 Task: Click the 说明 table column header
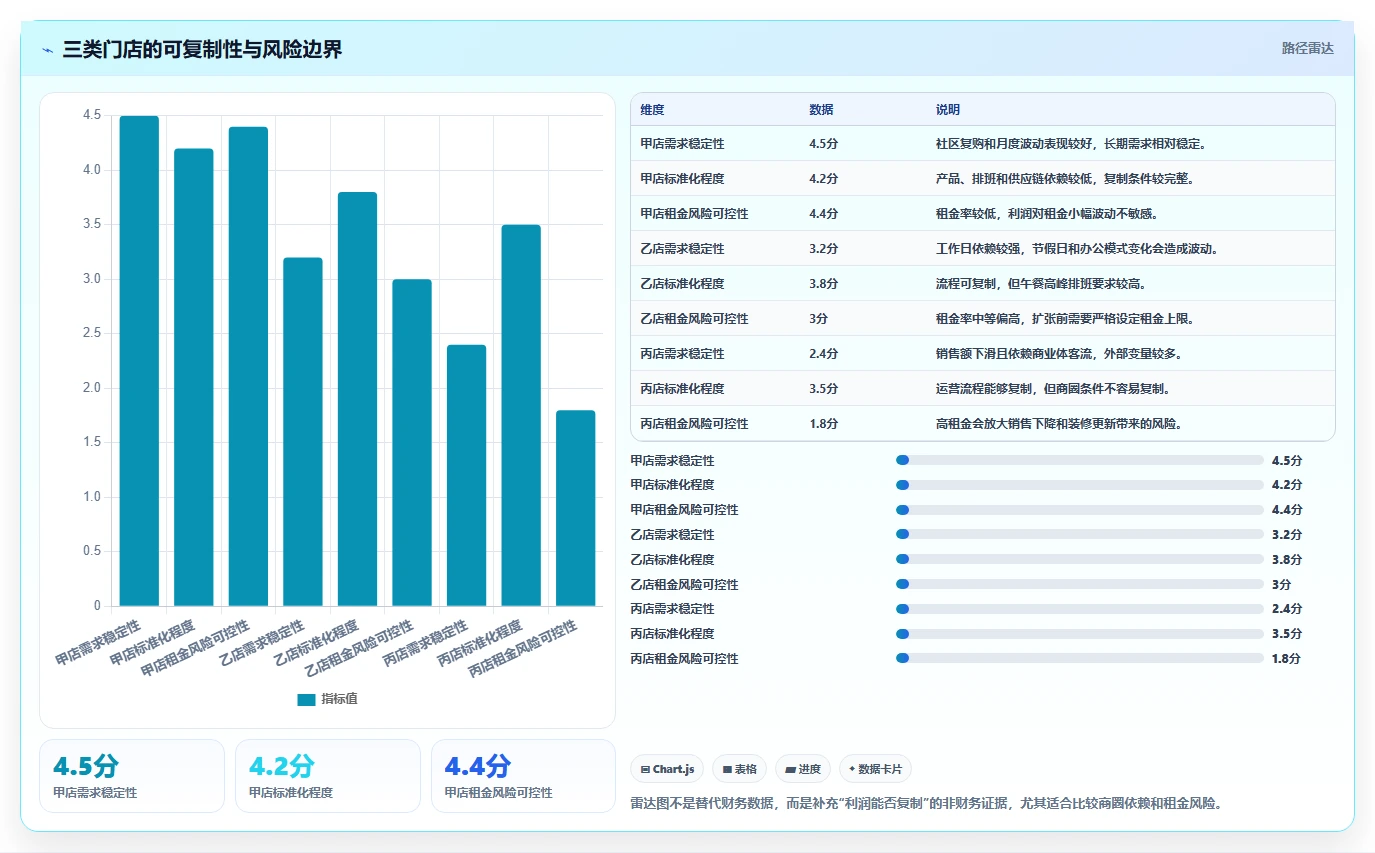947,110
